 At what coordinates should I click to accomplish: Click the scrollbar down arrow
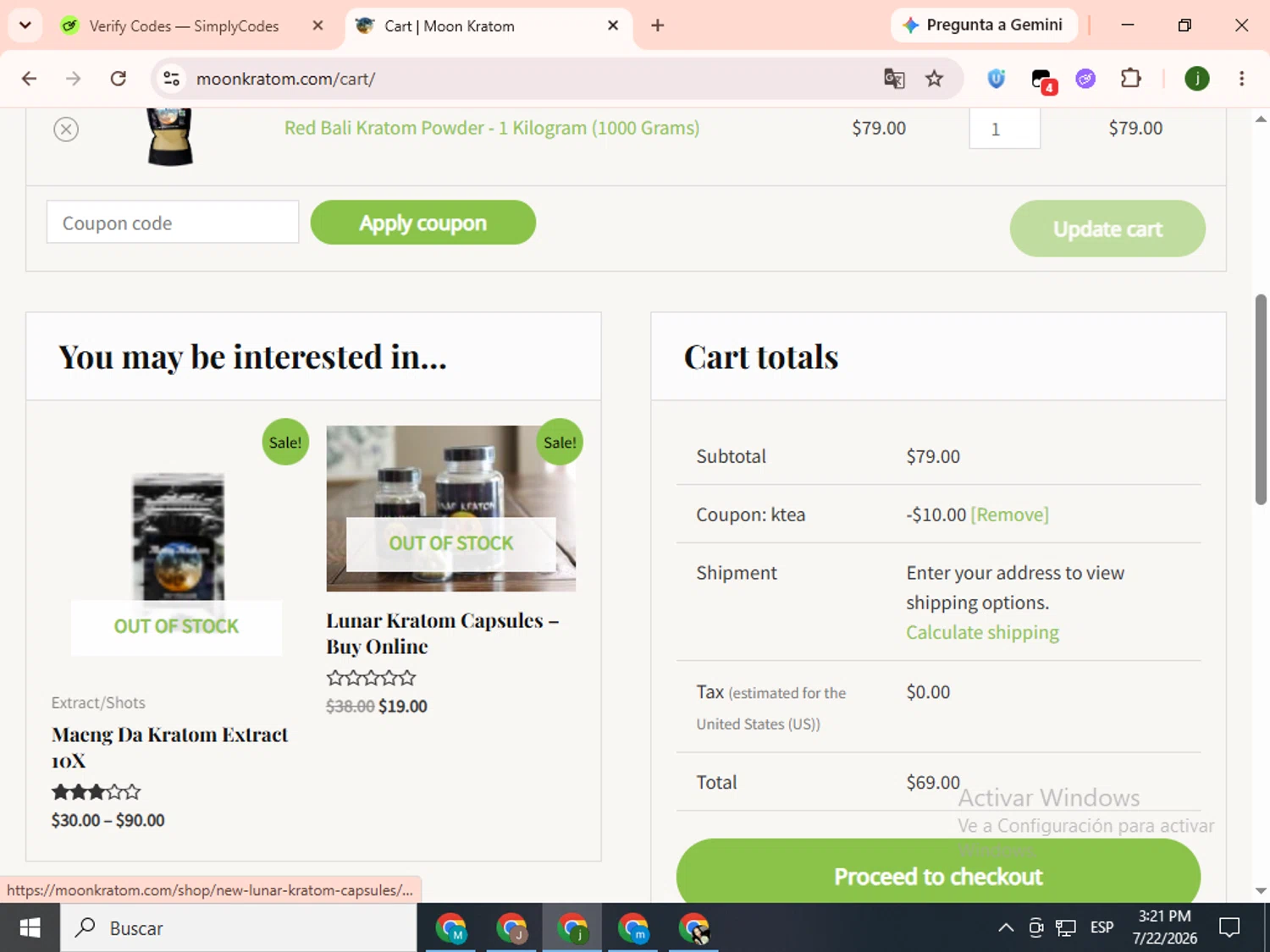tap(1261, 891)
